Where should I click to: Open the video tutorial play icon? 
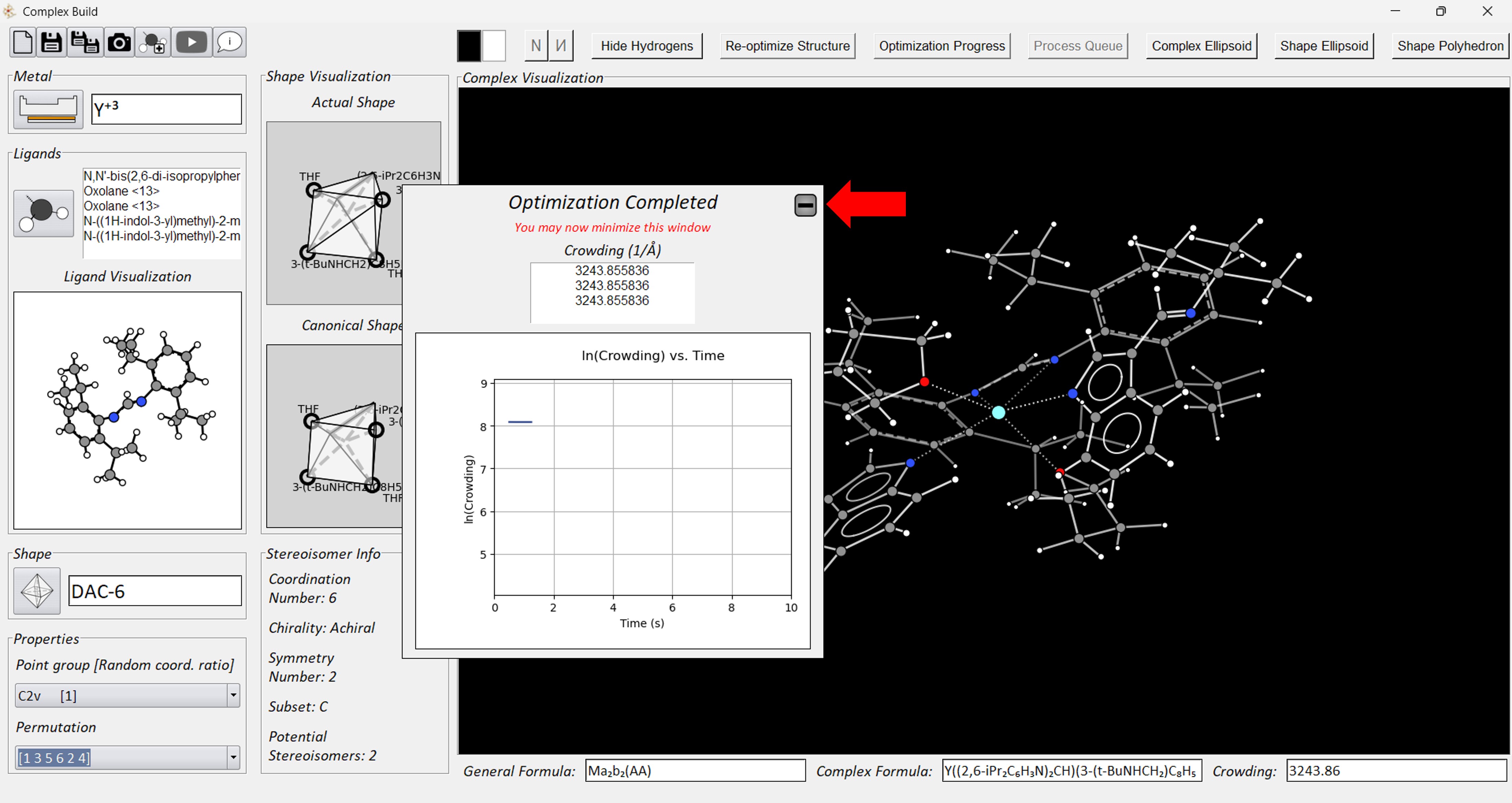(x=191, y=43)
